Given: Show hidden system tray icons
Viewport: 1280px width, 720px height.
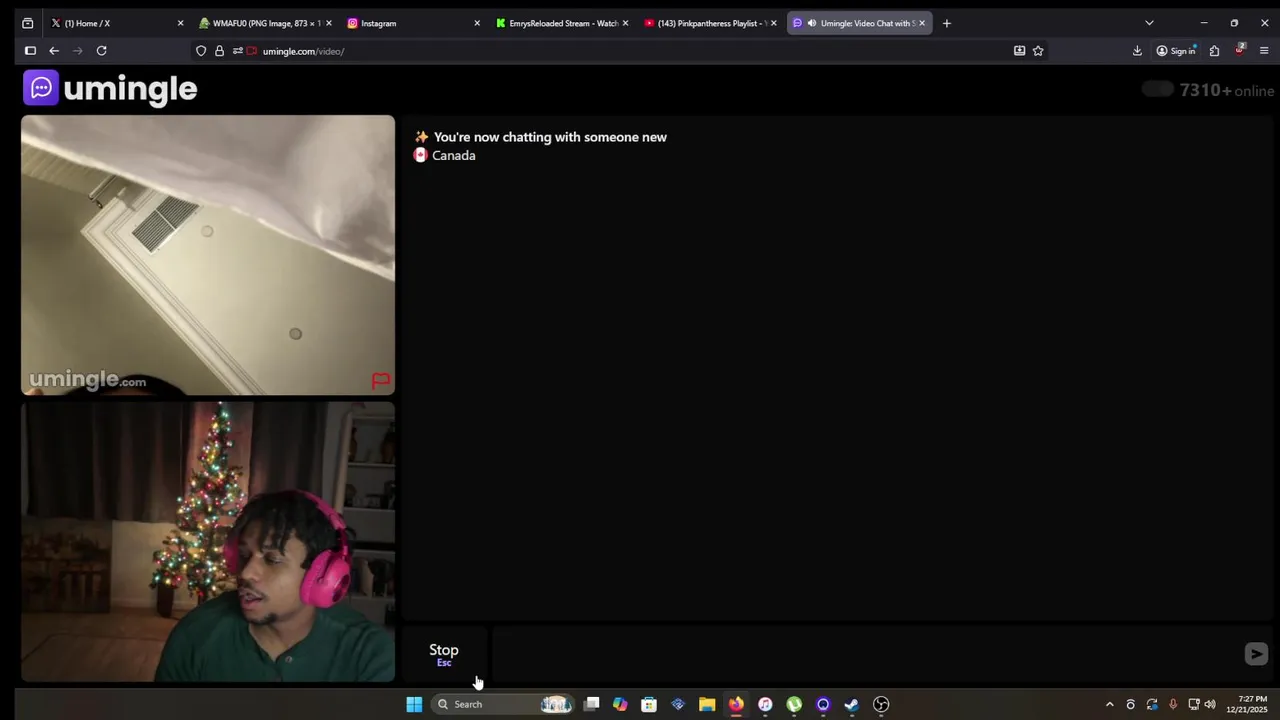Looking at the screenshot, I should pos(1109,704).
